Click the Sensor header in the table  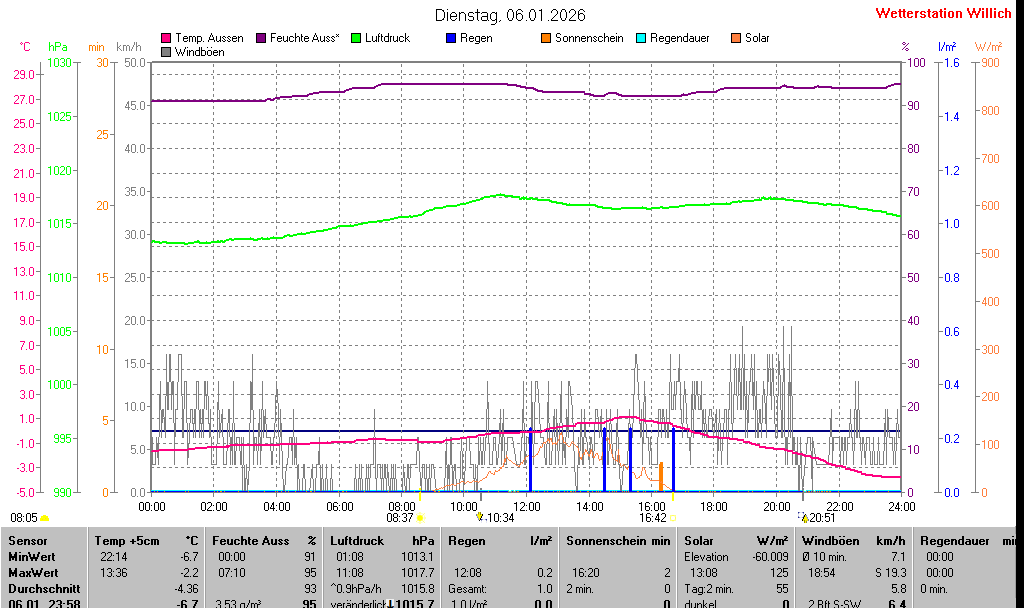coord(28,541)
